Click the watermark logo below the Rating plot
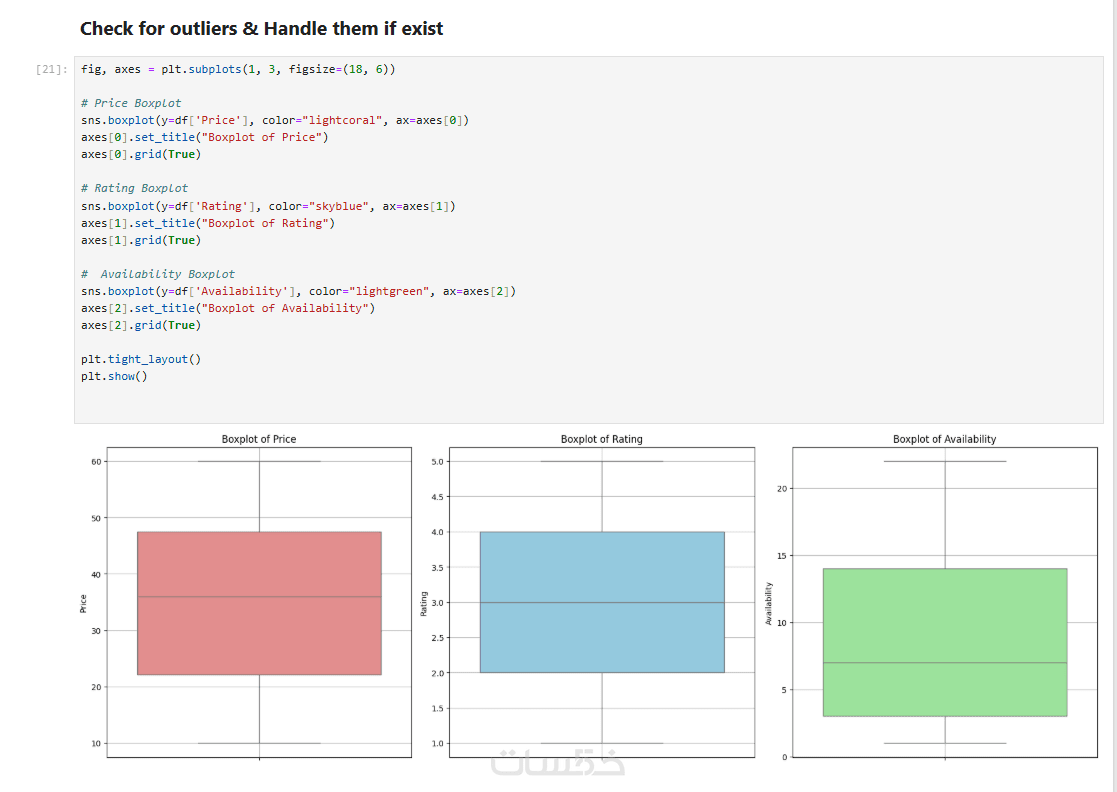Screen dimensions: 1117x792 558,764
